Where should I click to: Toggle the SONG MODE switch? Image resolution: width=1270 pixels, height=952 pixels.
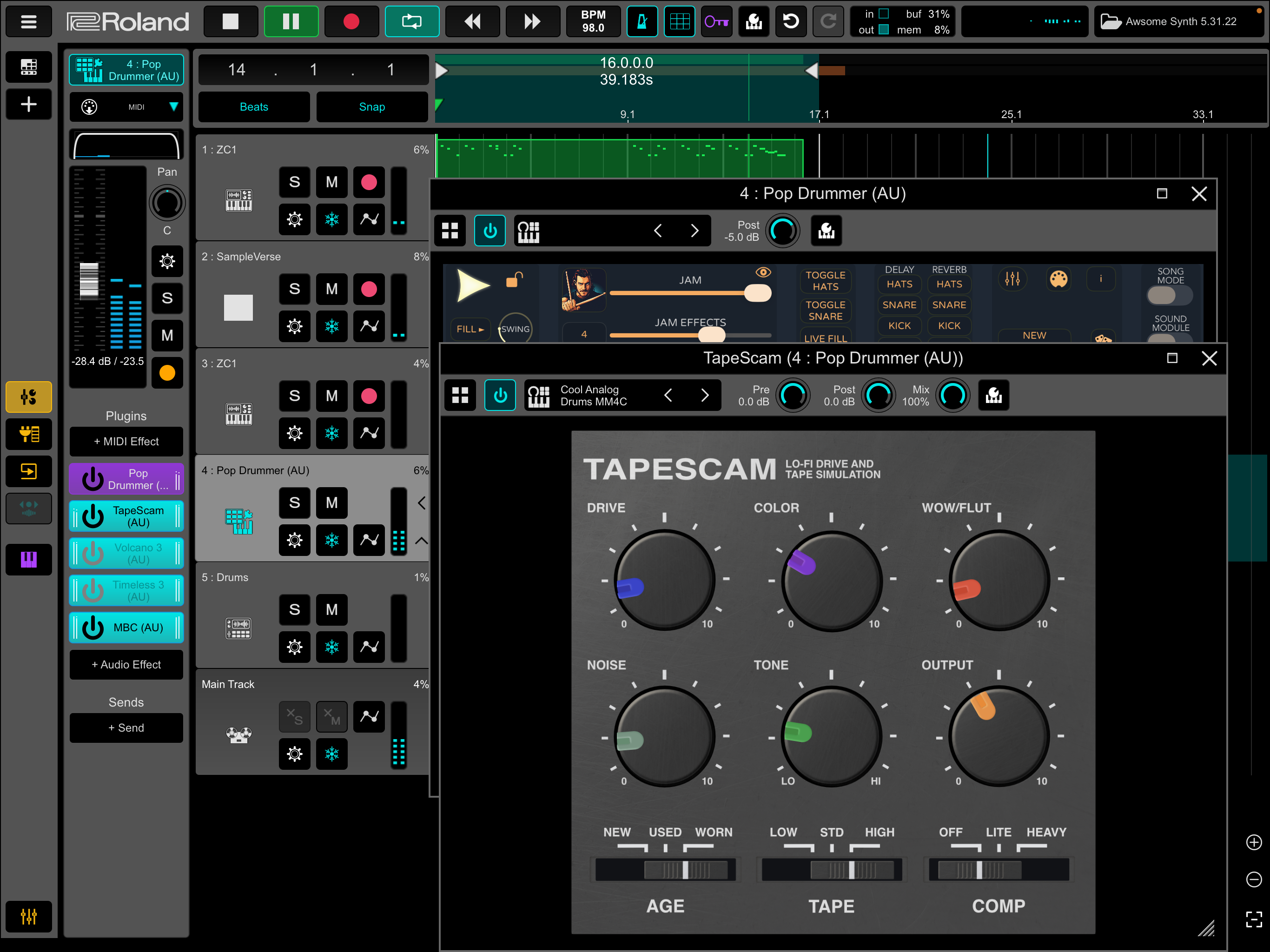click(x=1170, y=296)
